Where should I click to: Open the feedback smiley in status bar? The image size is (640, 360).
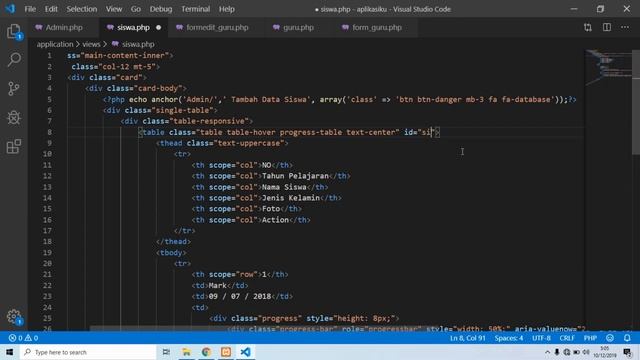pyautogui.click(x=610, y=338)
